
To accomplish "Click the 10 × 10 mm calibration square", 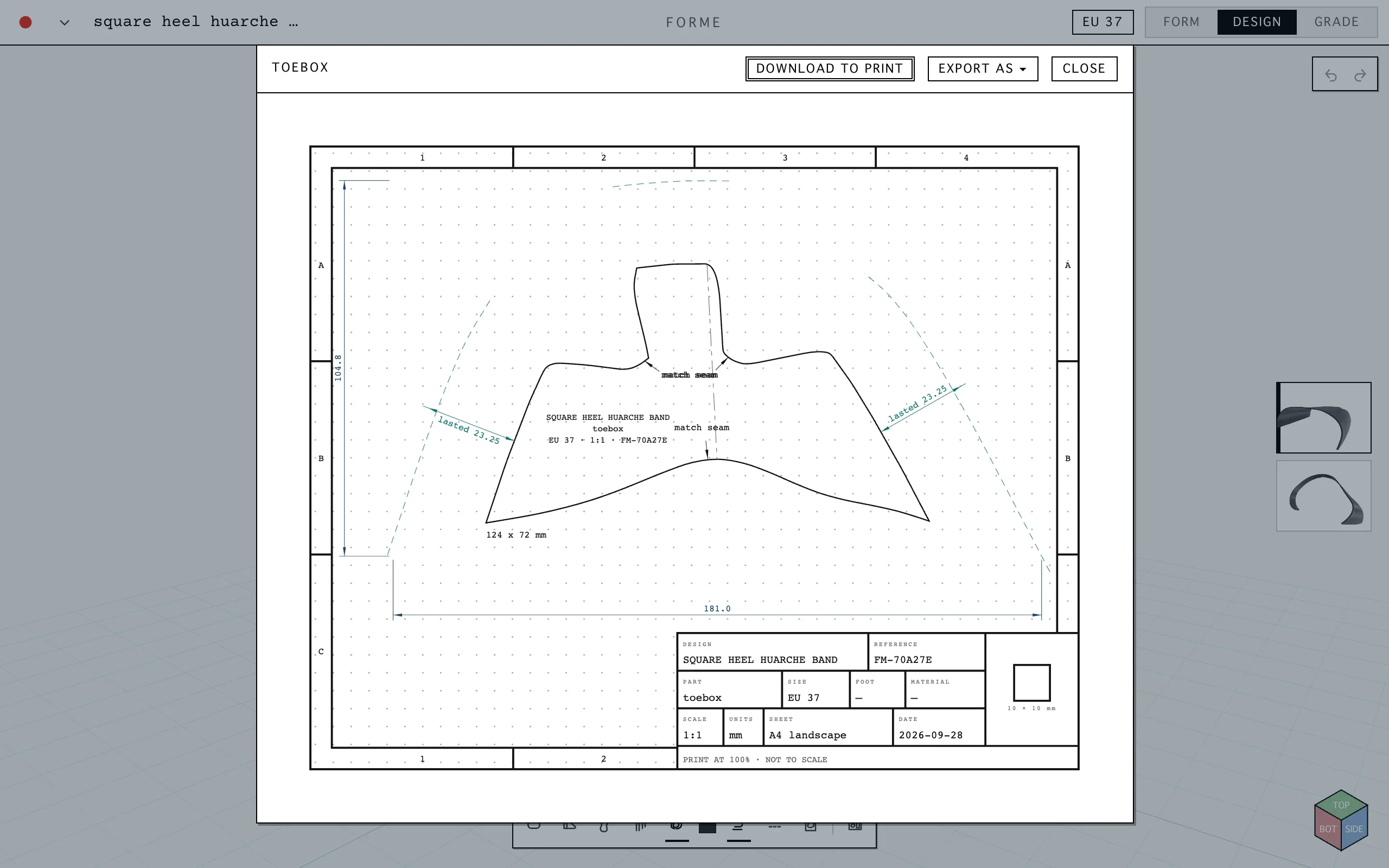I will (x=1031, y=682).
